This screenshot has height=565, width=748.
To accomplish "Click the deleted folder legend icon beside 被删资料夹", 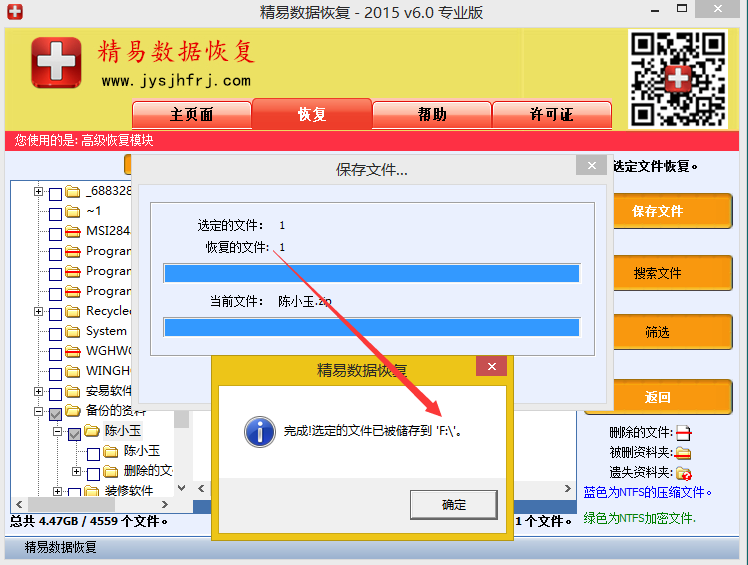I will (684, 453).
